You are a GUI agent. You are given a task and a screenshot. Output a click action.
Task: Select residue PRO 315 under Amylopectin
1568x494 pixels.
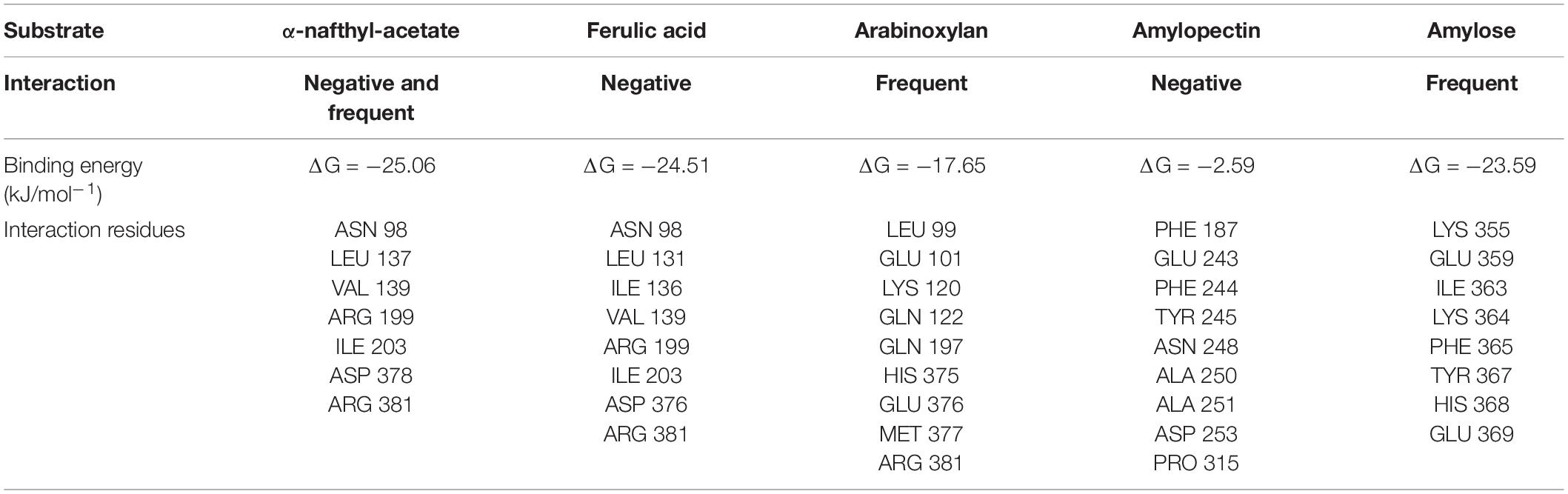click(1195, 463)
